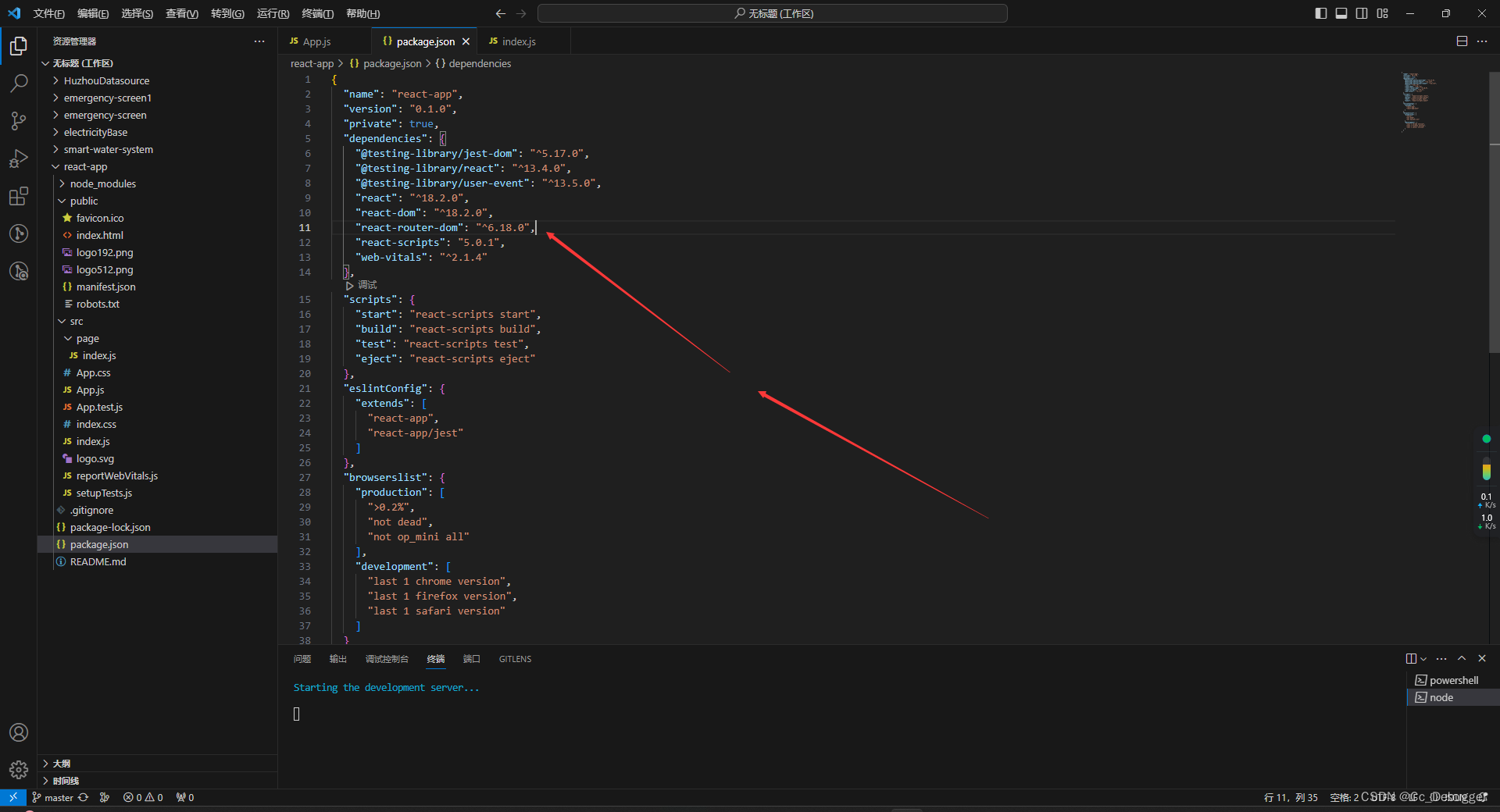The image size is (1500, 812).
Task: Click the line and column indicator
Action: 1291,797
